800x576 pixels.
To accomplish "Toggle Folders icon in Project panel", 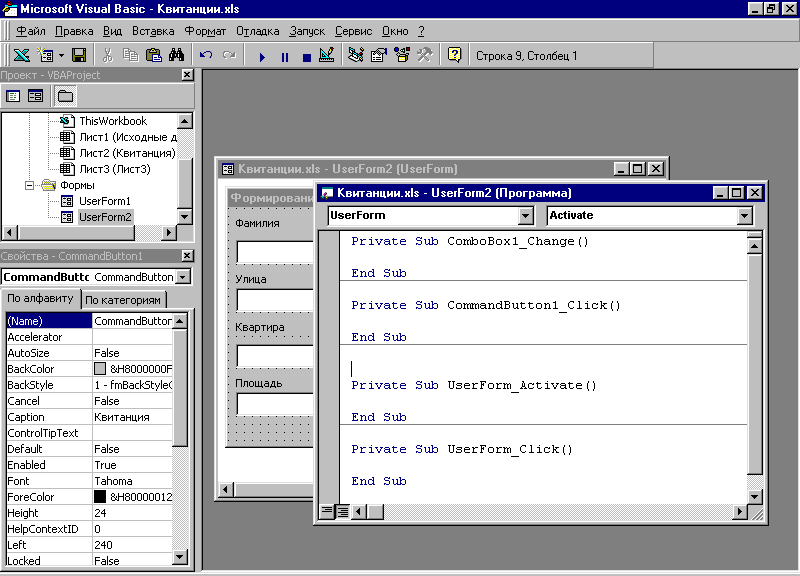I will pyautogui.click(x=65, y=96).
